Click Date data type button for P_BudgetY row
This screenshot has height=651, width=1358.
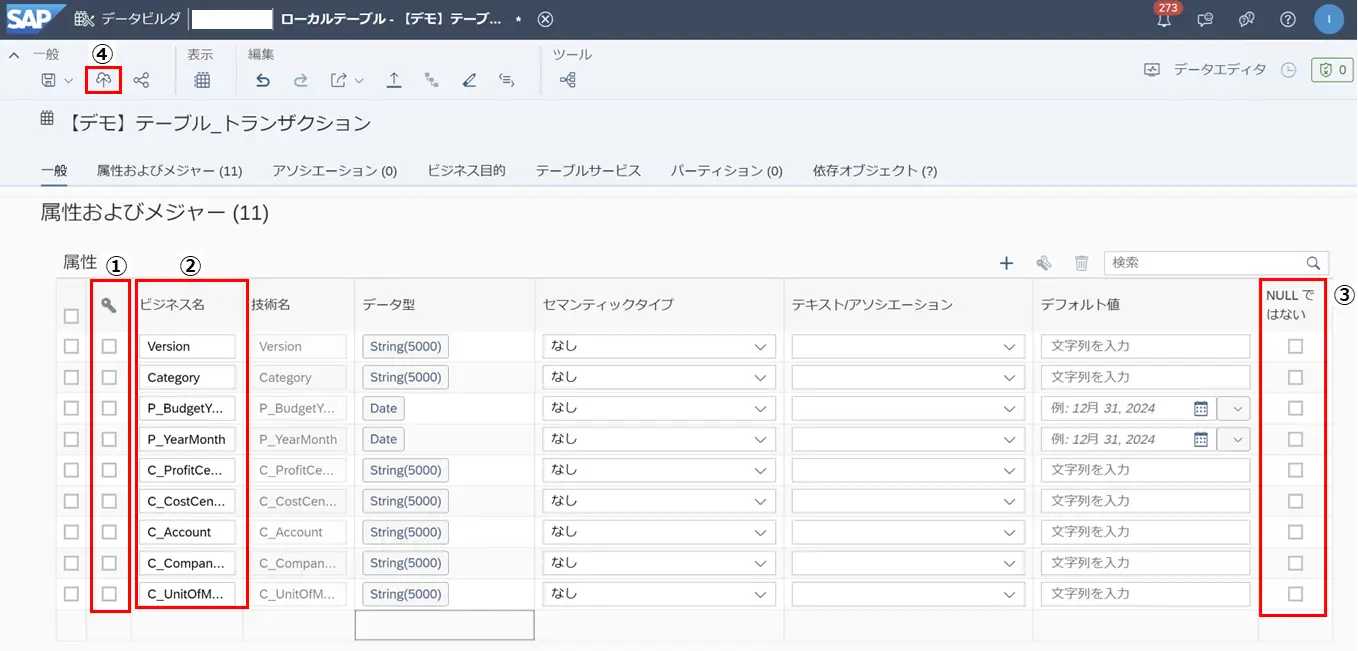pos(383,408)
